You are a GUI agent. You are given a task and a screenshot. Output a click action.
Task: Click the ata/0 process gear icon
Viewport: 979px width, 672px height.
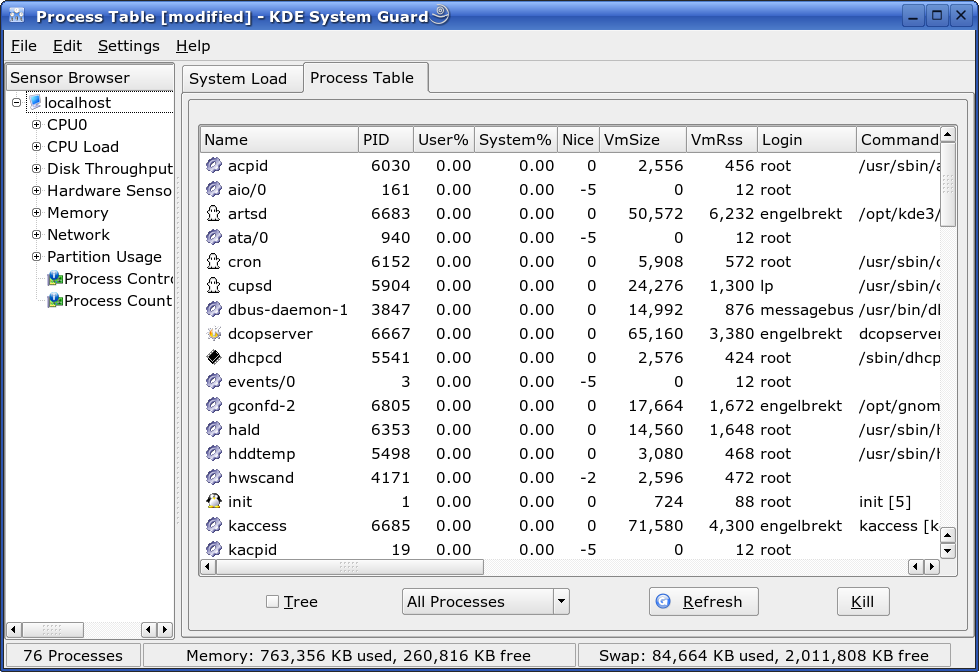[x=214, y=237]
